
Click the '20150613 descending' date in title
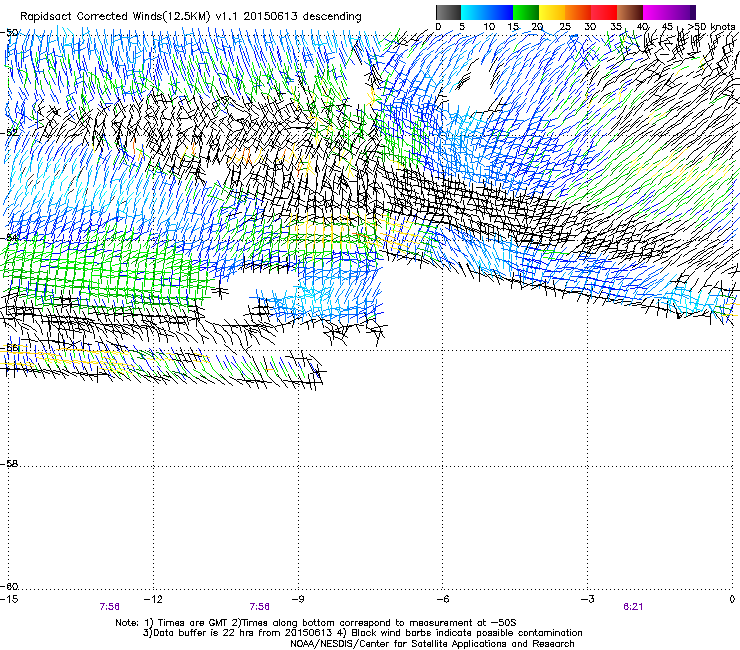302,17
